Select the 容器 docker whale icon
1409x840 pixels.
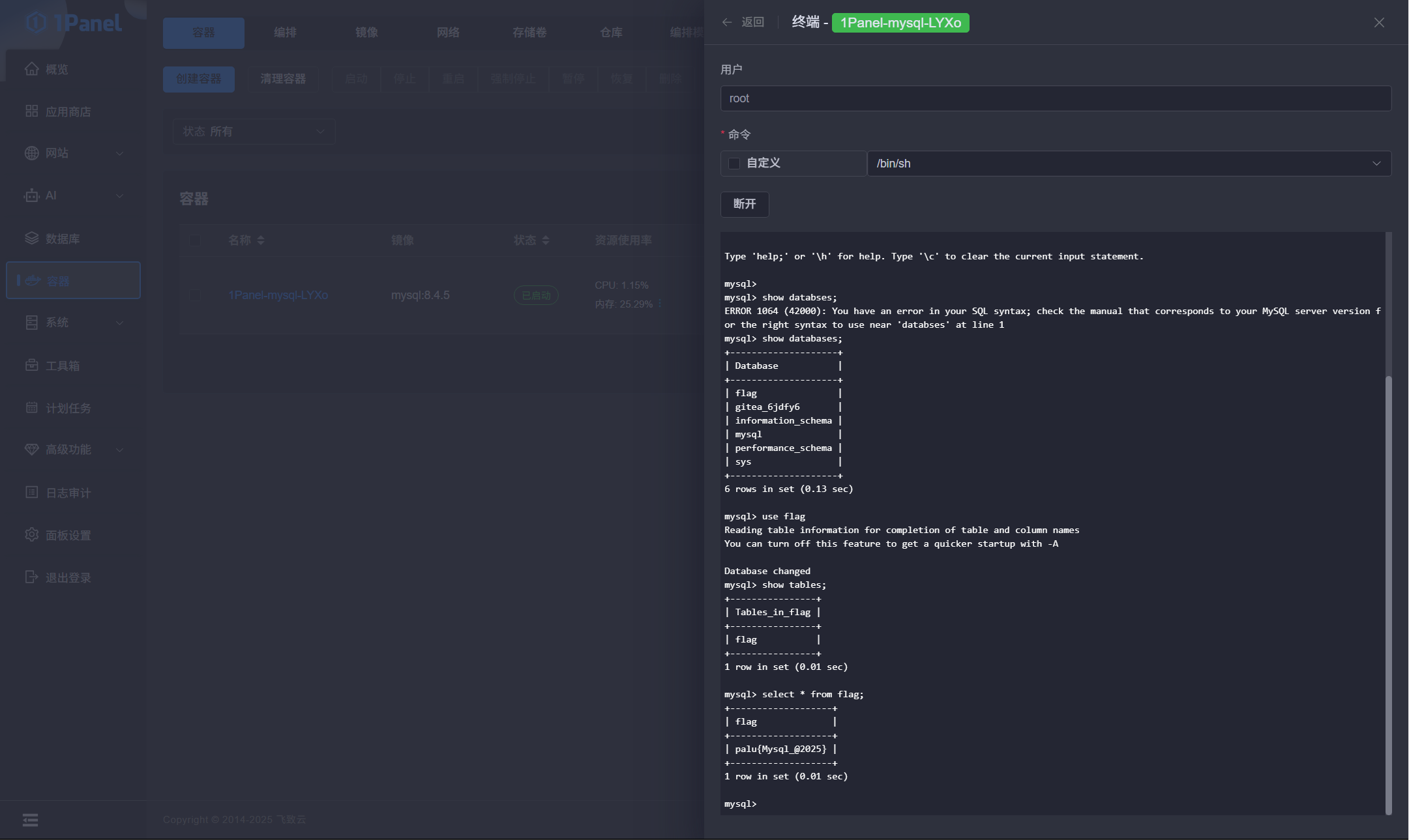(x=33, y=281)
